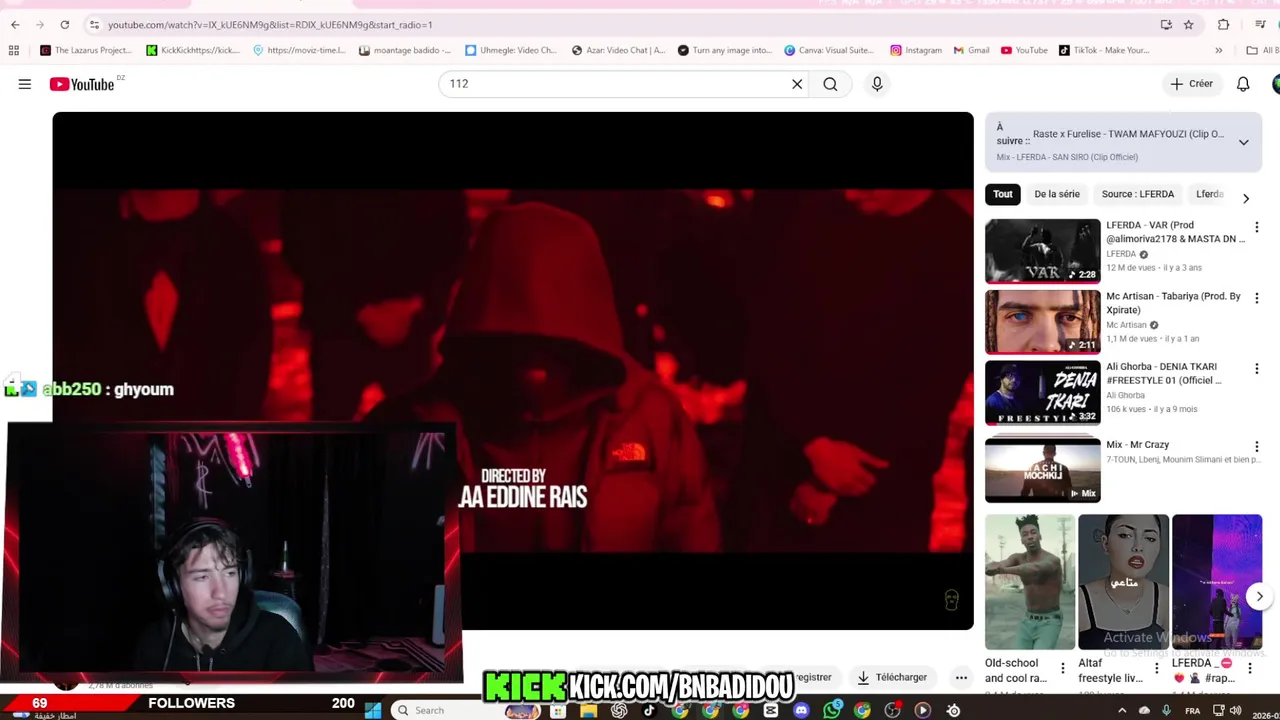
Task: Open the YouTube hamburger guide menu
Action: [x=25, y=84]
